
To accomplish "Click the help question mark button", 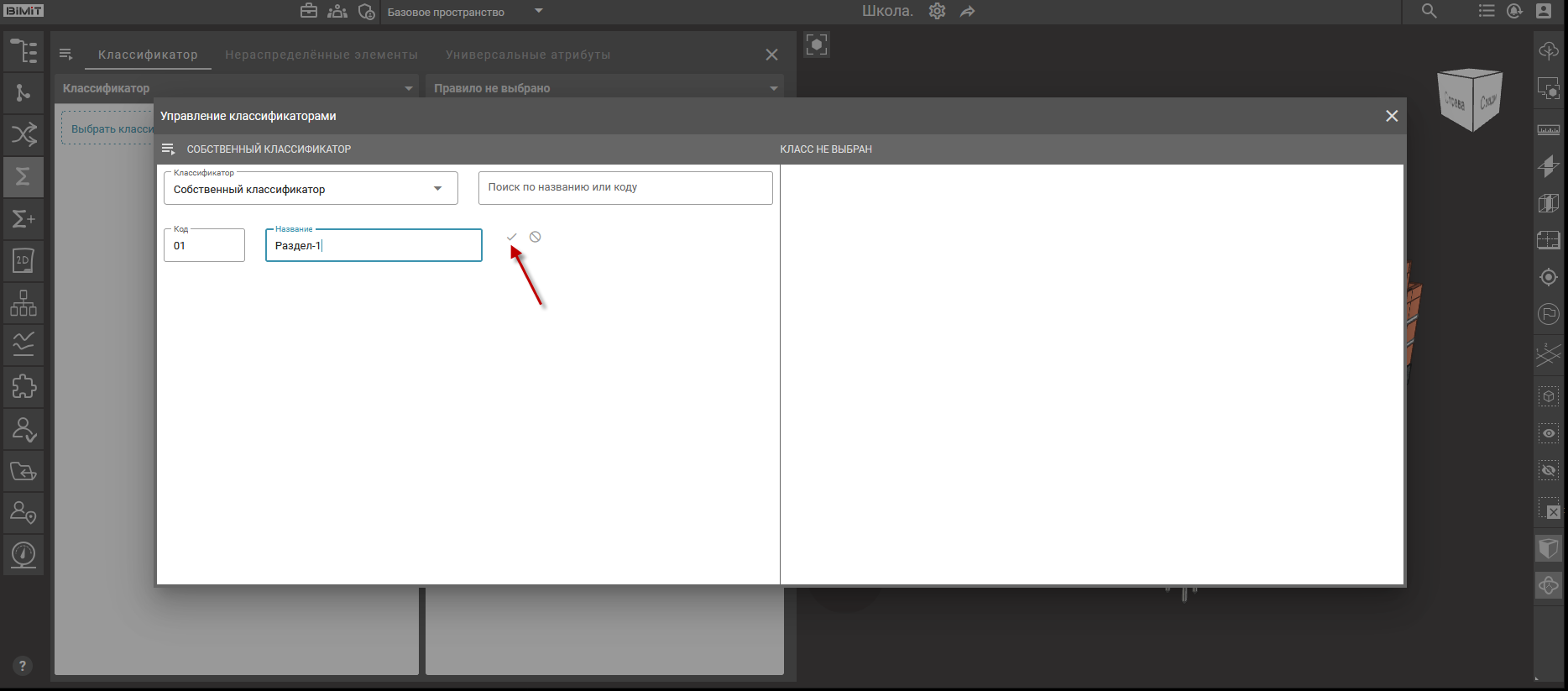I will tap(23, 666).
